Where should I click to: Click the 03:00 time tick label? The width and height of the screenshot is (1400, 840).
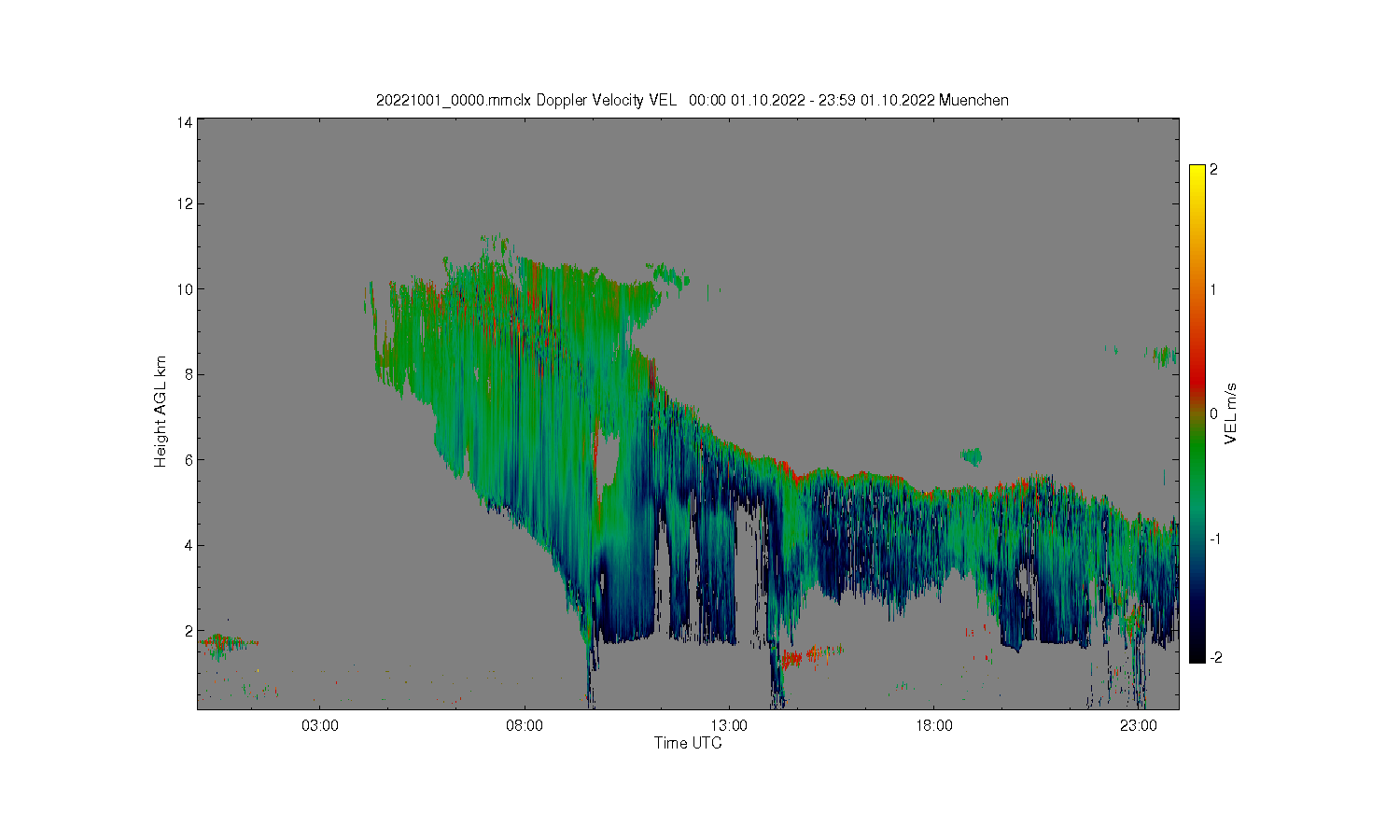coord(320,725)
